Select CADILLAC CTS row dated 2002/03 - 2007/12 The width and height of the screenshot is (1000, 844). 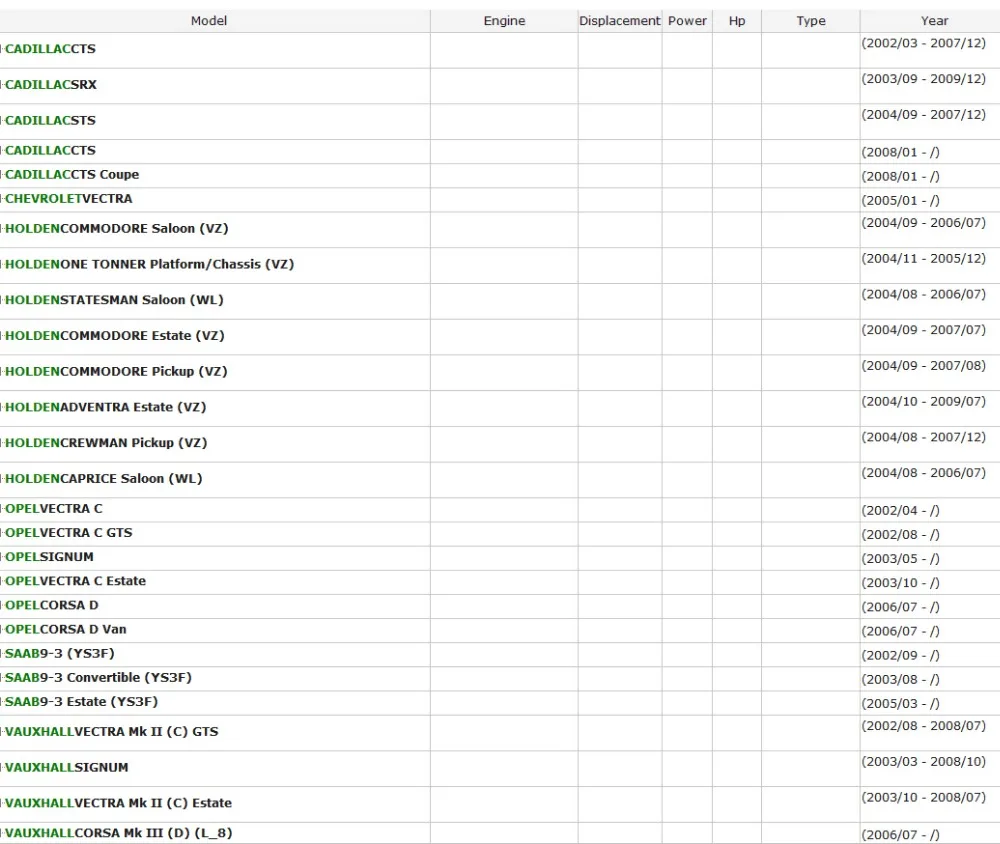pos(500,50)
